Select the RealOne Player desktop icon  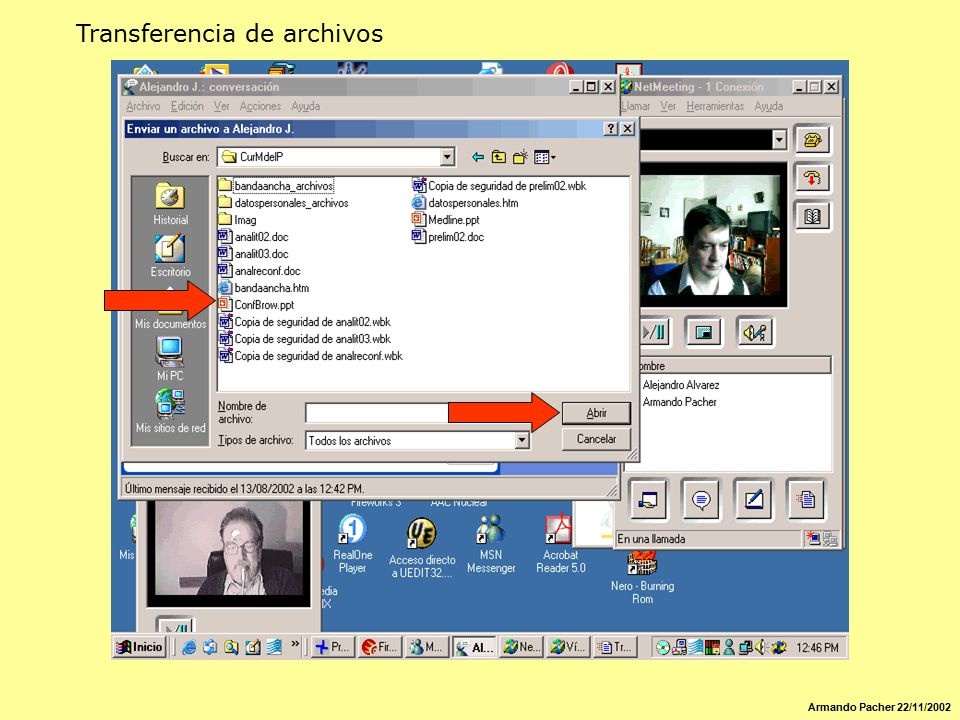click(x=353, y=544)
